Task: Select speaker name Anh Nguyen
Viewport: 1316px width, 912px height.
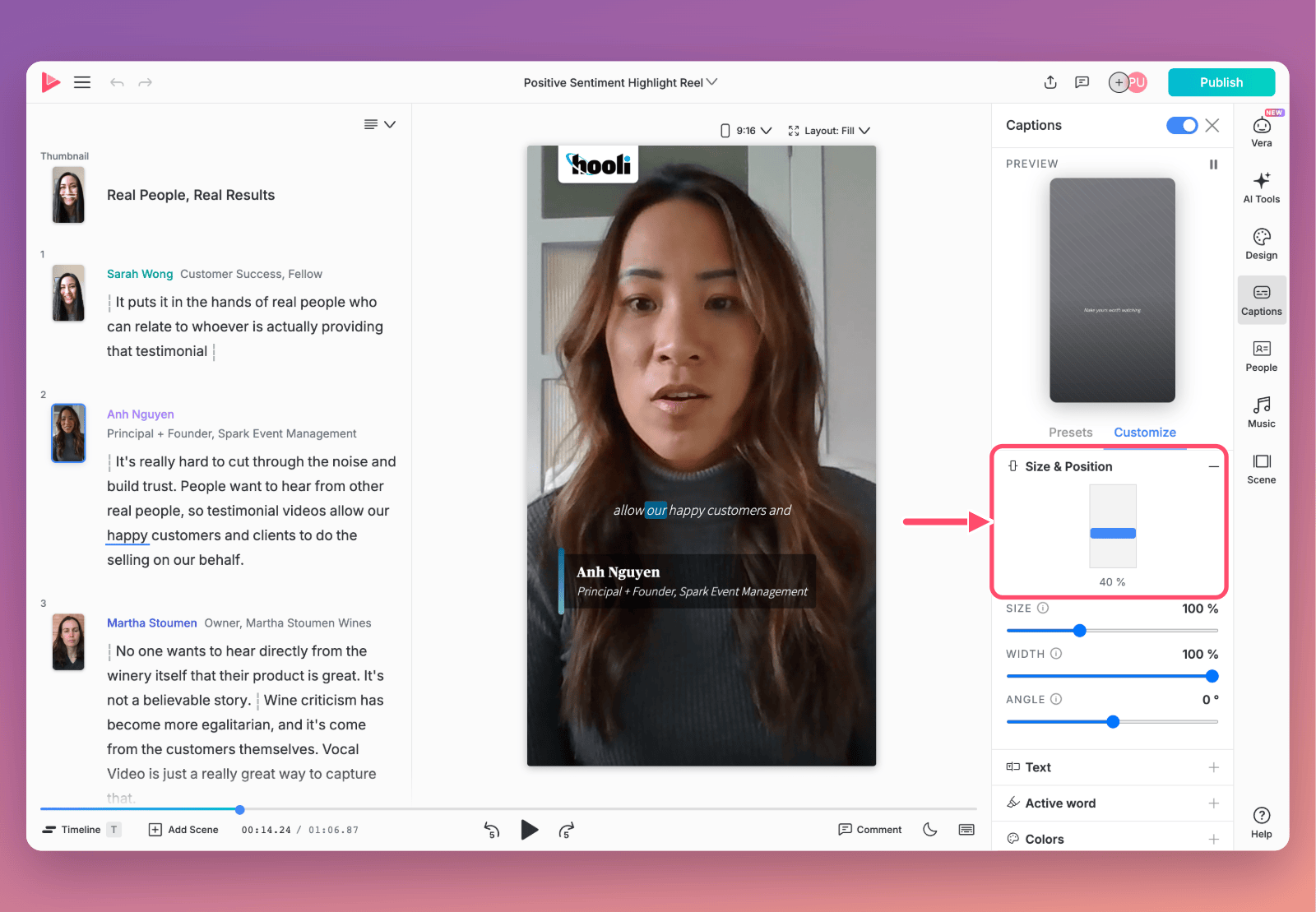Action: pos(141,414)
